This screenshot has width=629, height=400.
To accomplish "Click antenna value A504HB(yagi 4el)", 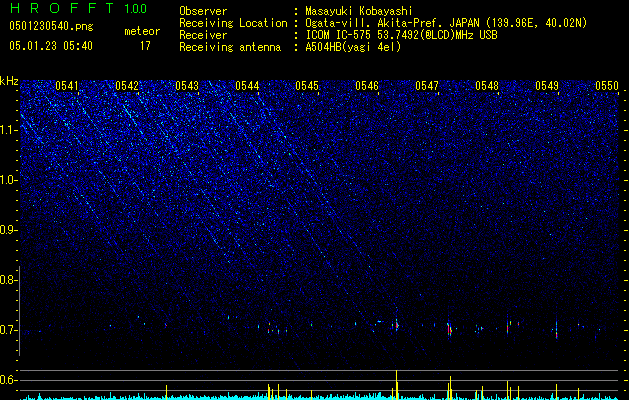I will click(x=353, y=47).
